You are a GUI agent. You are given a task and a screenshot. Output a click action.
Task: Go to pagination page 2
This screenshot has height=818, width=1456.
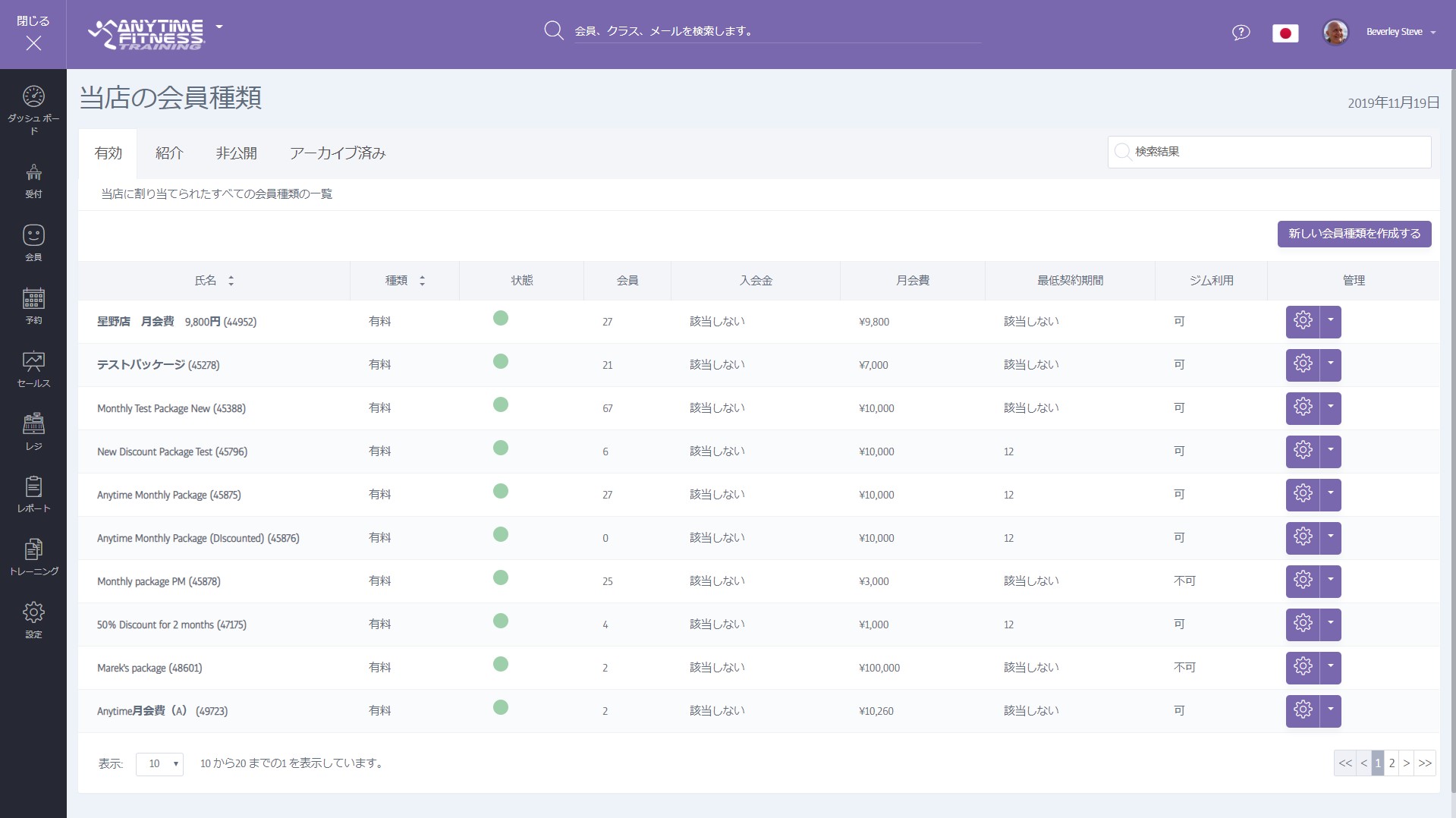pyautogui.click(x=1392, y=763)
